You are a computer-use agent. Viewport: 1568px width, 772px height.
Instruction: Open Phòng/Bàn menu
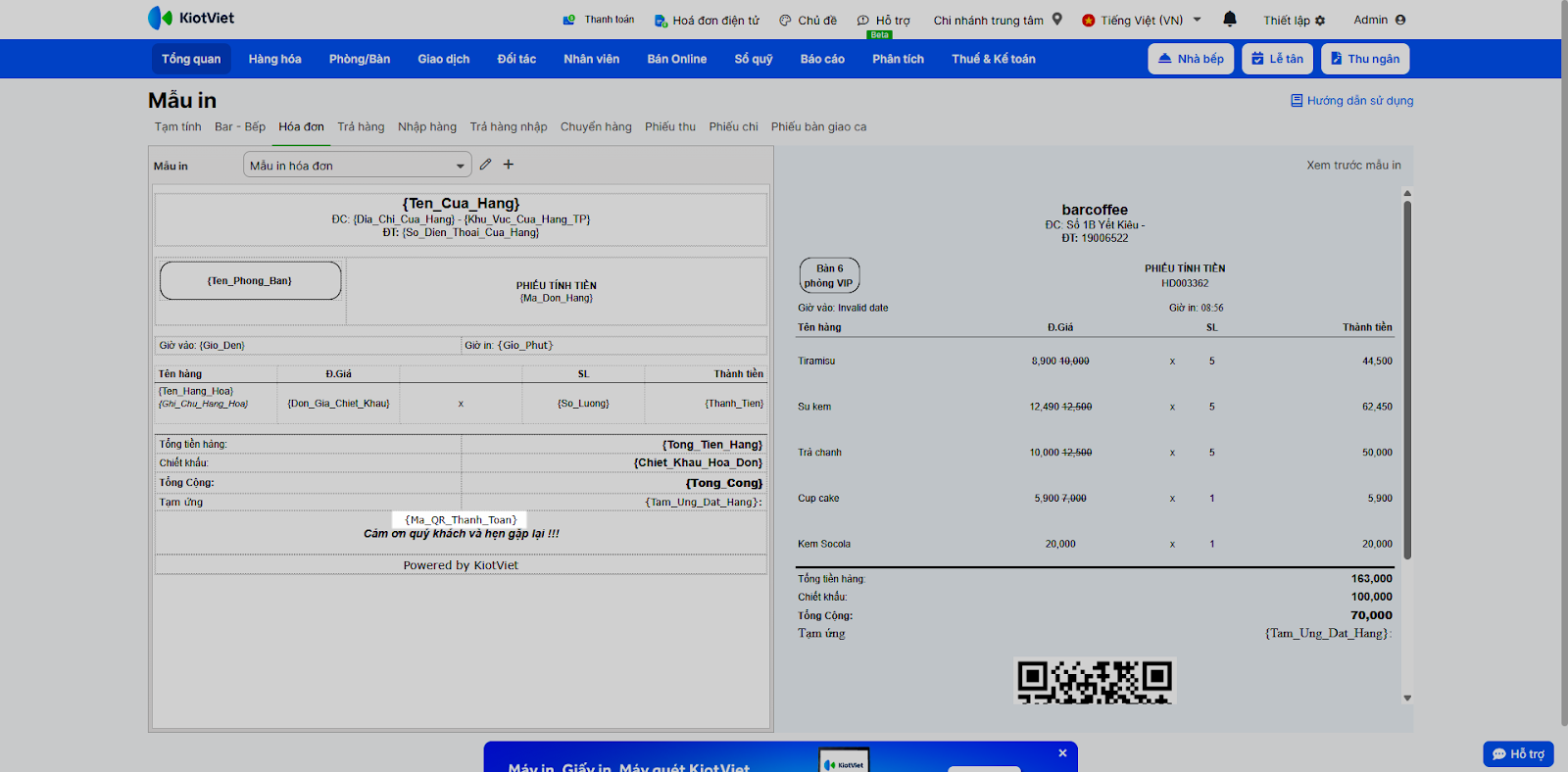360,59
